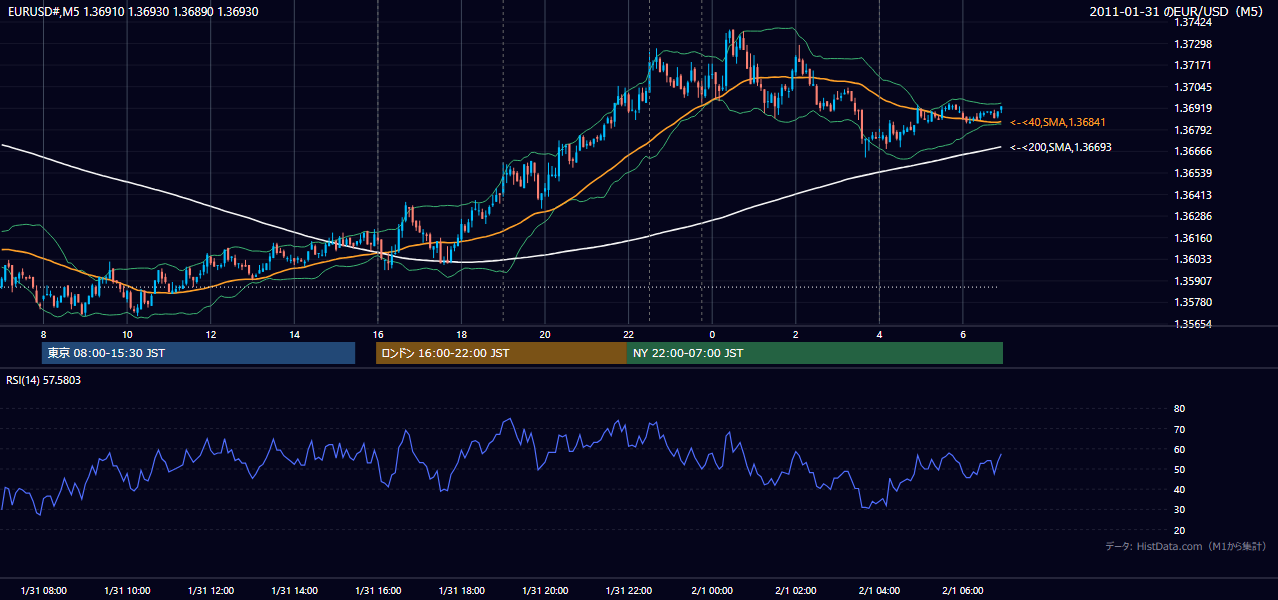Viewport: 1278px width, 600px height.
Task: Click RSI scale value 70
Action: click(x=1179, y=429)
